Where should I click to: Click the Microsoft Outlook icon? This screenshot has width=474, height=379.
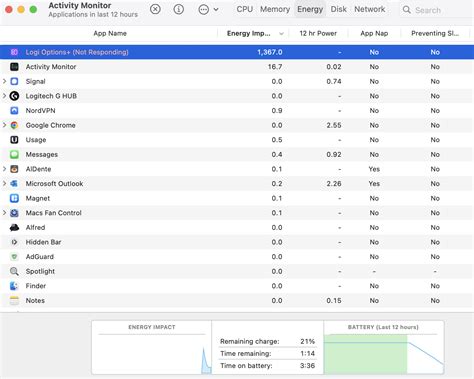(x=14, y=184)
